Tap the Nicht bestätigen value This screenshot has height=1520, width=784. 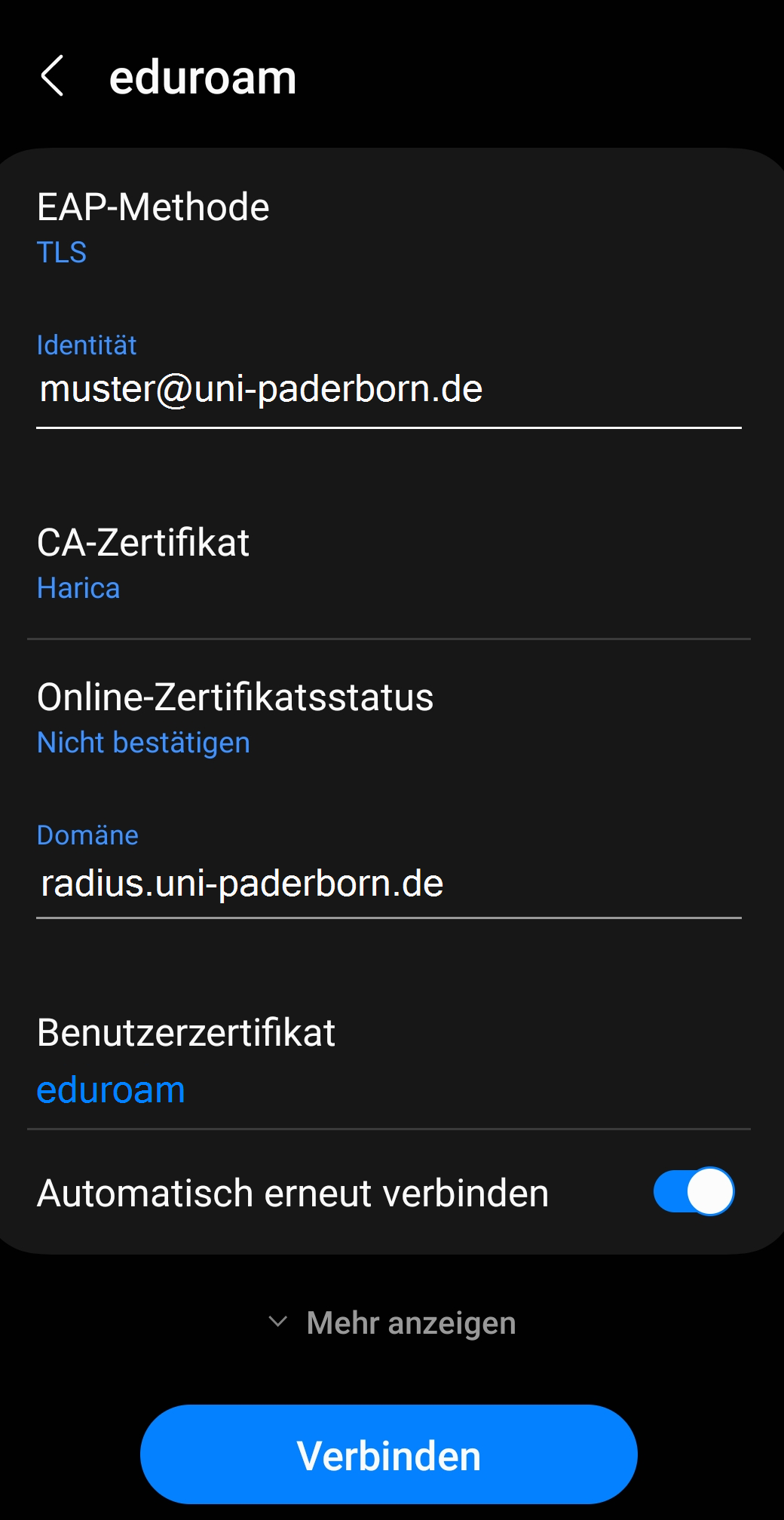pyautogui.click(x=143, y=743)
